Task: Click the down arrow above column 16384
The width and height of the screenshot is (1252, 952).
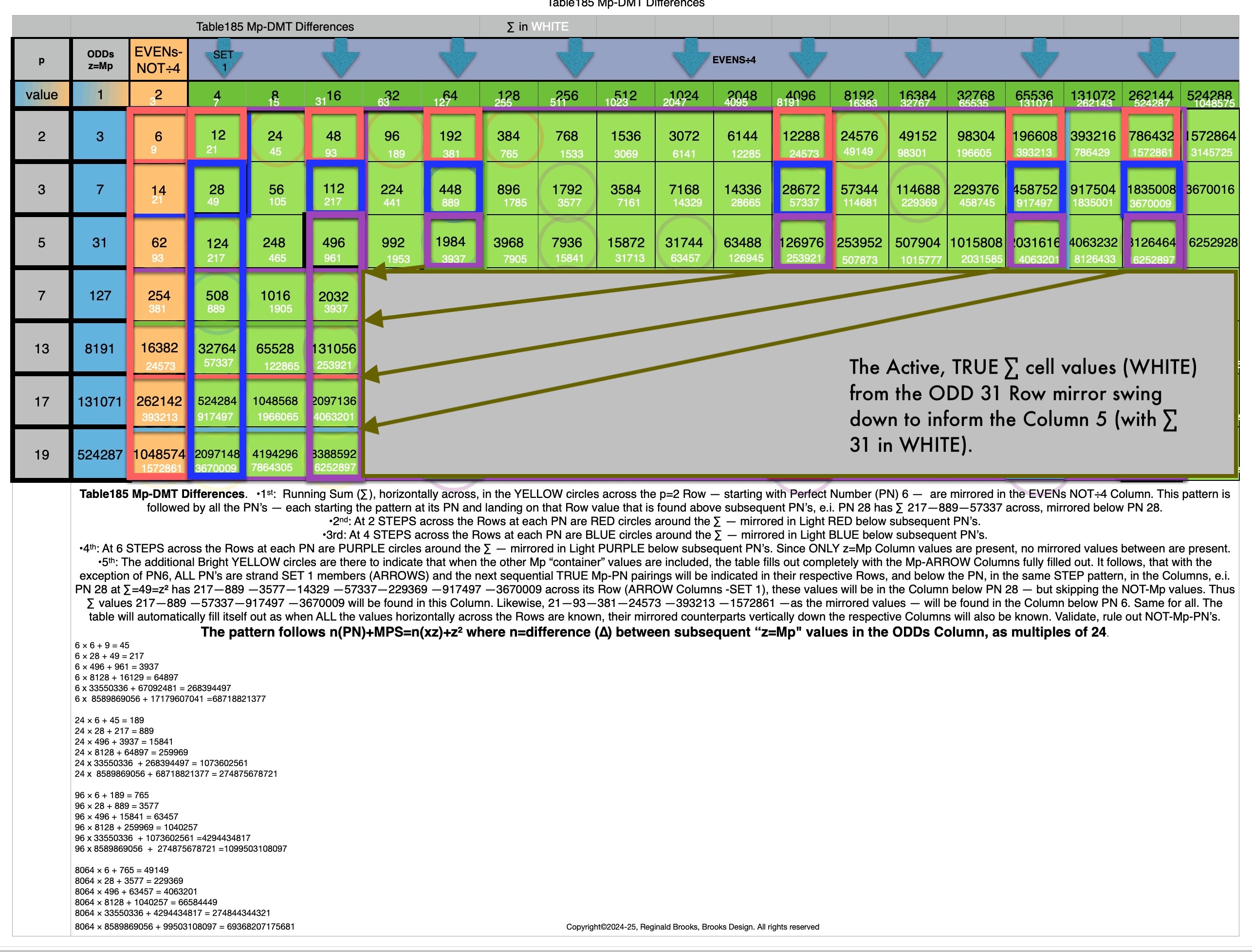Action: click(x=924, y=58)
